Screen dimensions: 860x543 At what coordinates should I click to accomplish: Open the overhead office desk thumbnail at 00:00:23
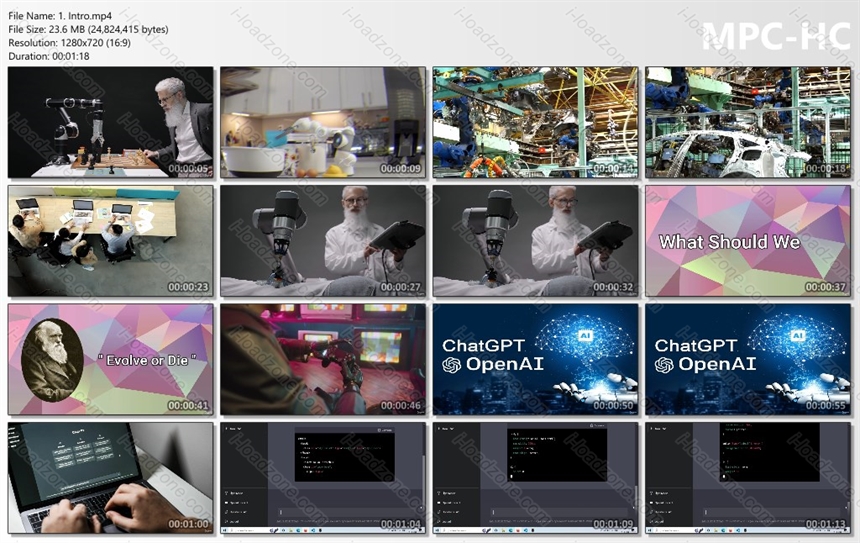[x=111, y=241]
